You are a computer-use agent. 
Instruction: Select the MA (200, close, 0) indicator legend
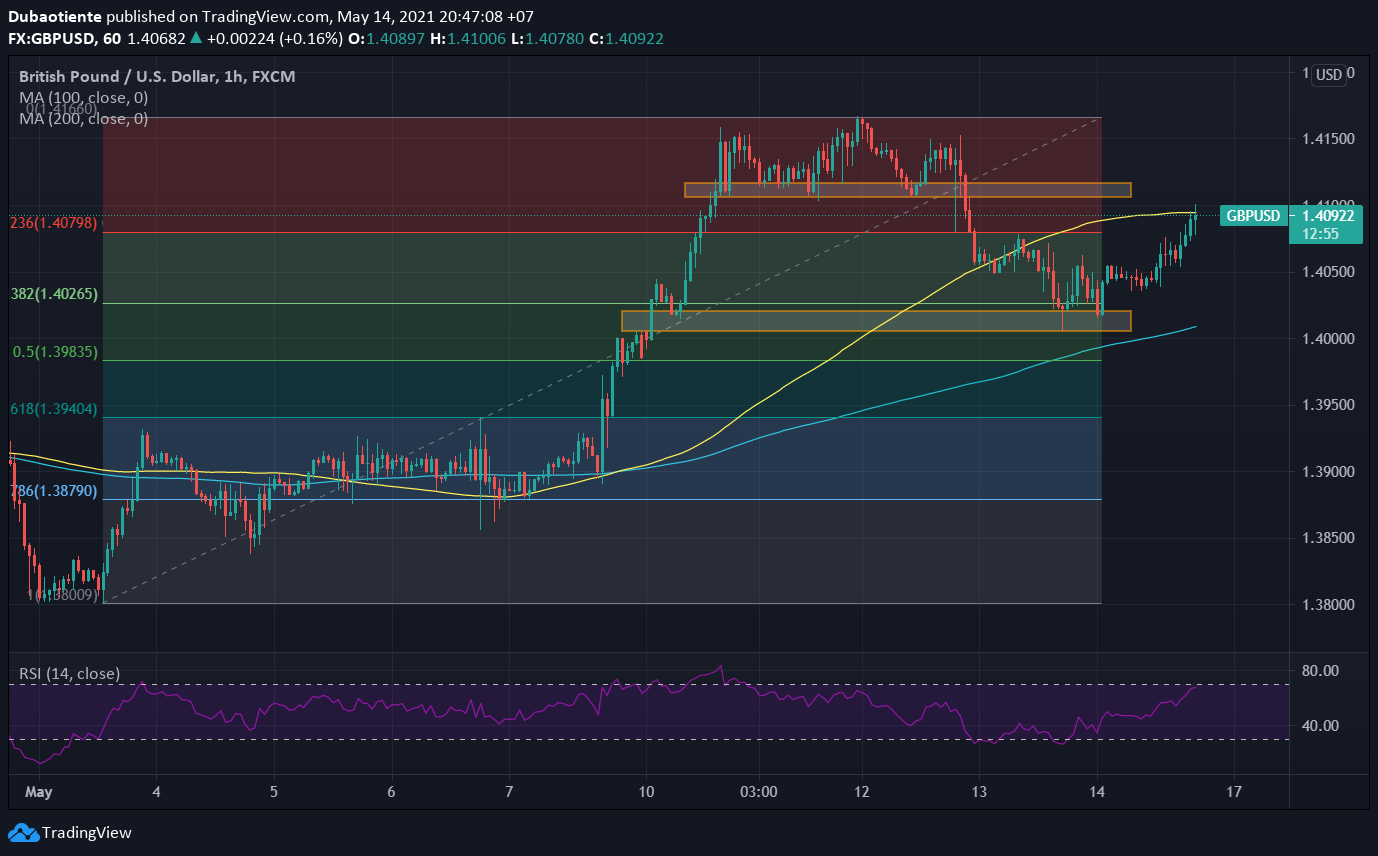click(x=85, y=119)
